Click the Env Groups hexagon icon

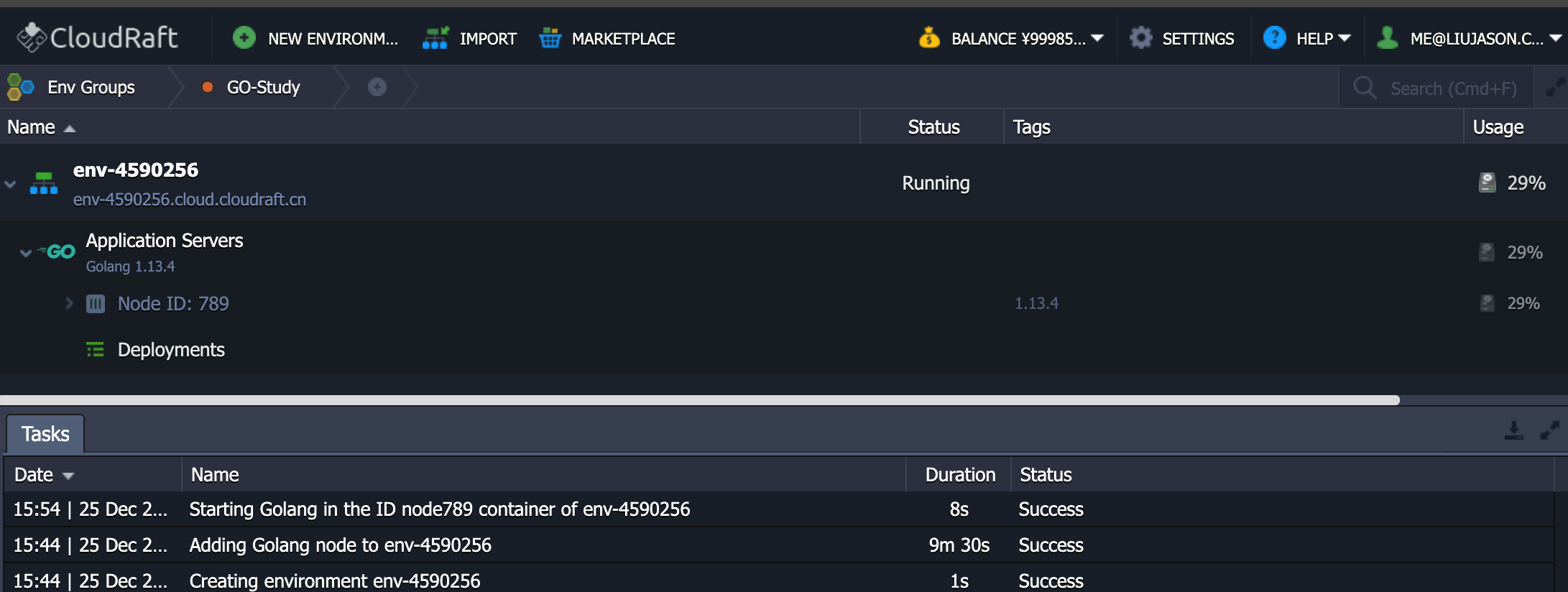click(20, 87)
